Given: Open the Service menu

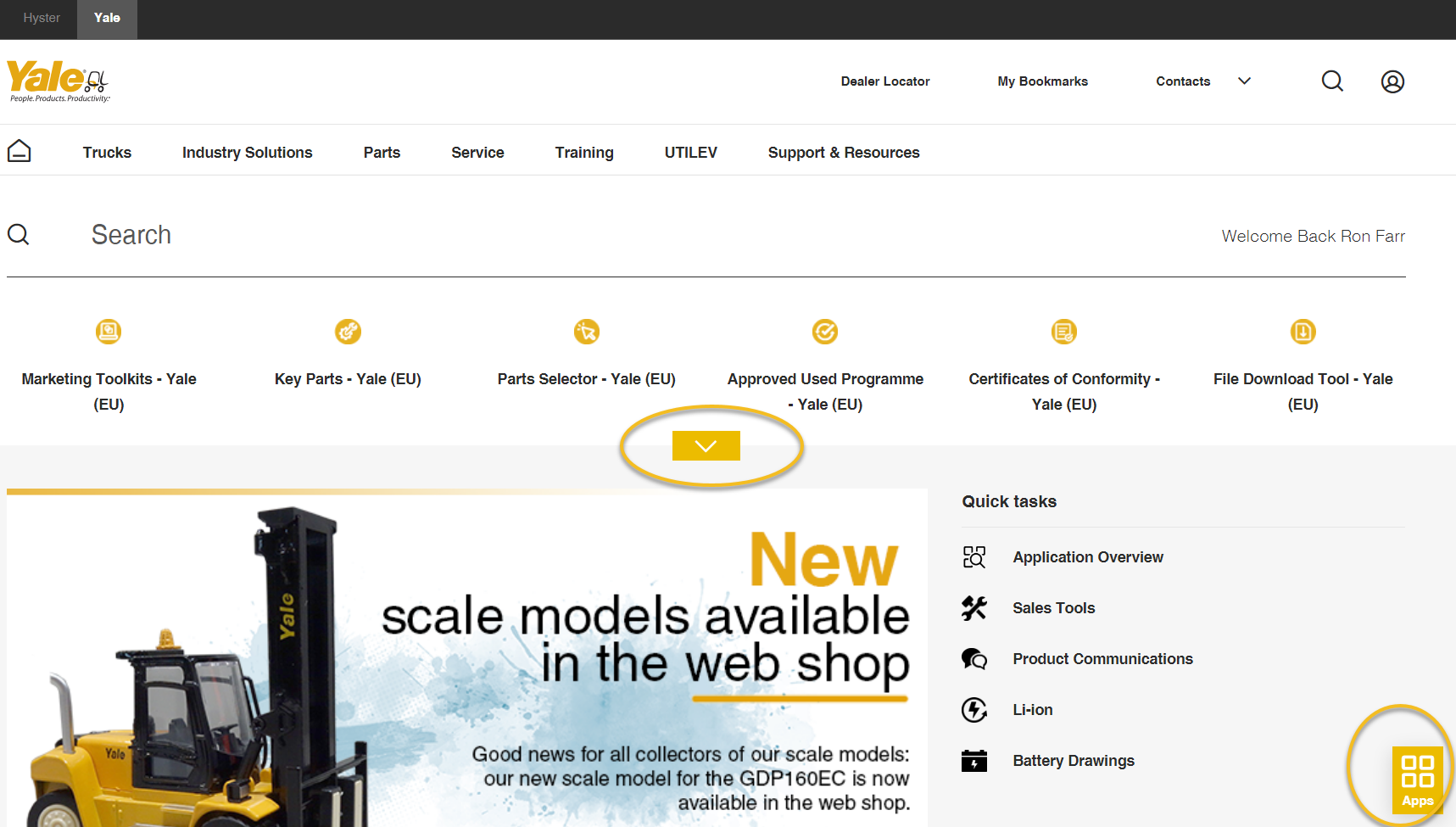Looking at the screenshot, I should tap(477, 153).
